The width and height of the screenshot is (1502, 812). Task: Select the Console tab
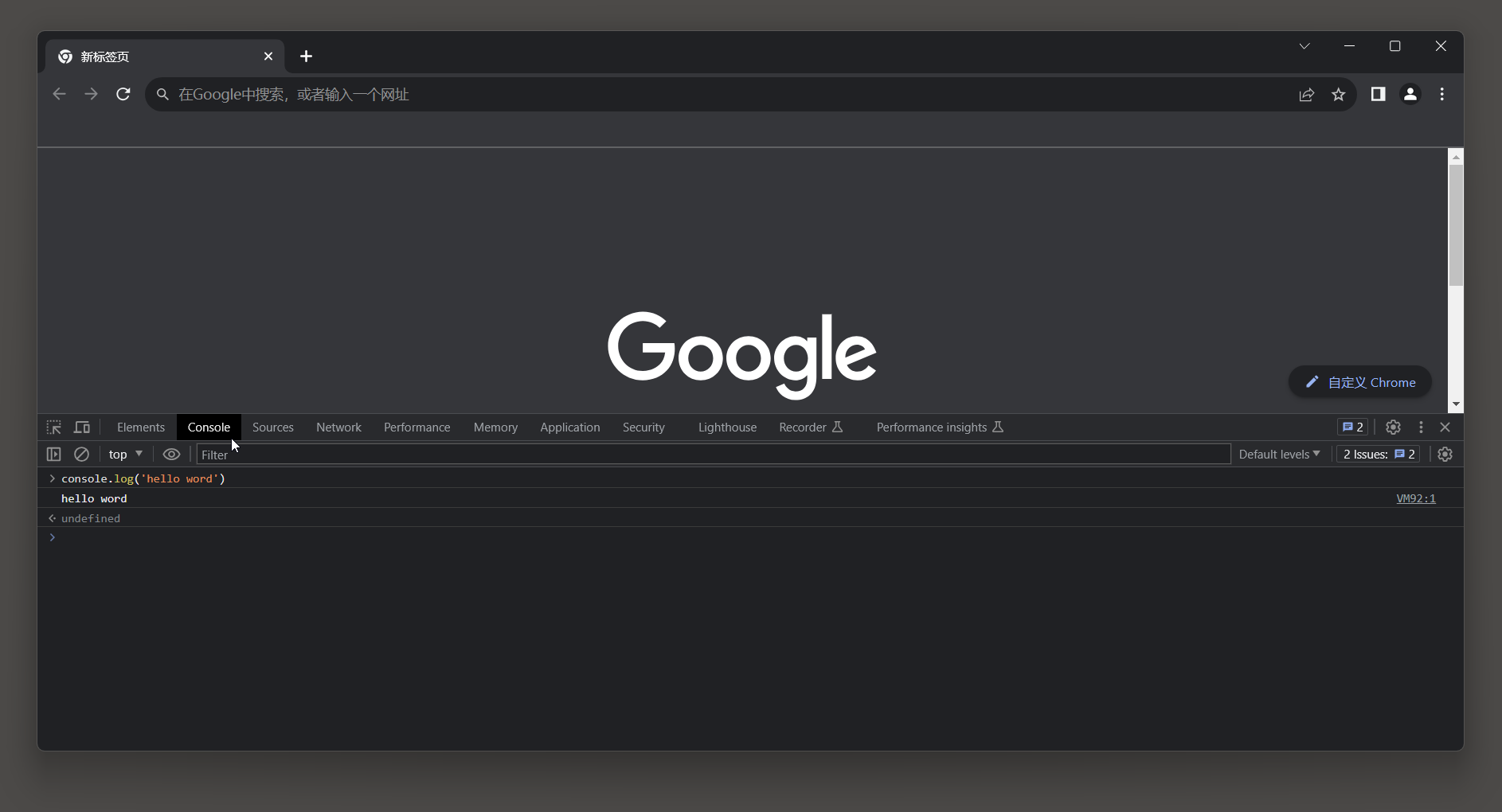[x=209, y=427]
